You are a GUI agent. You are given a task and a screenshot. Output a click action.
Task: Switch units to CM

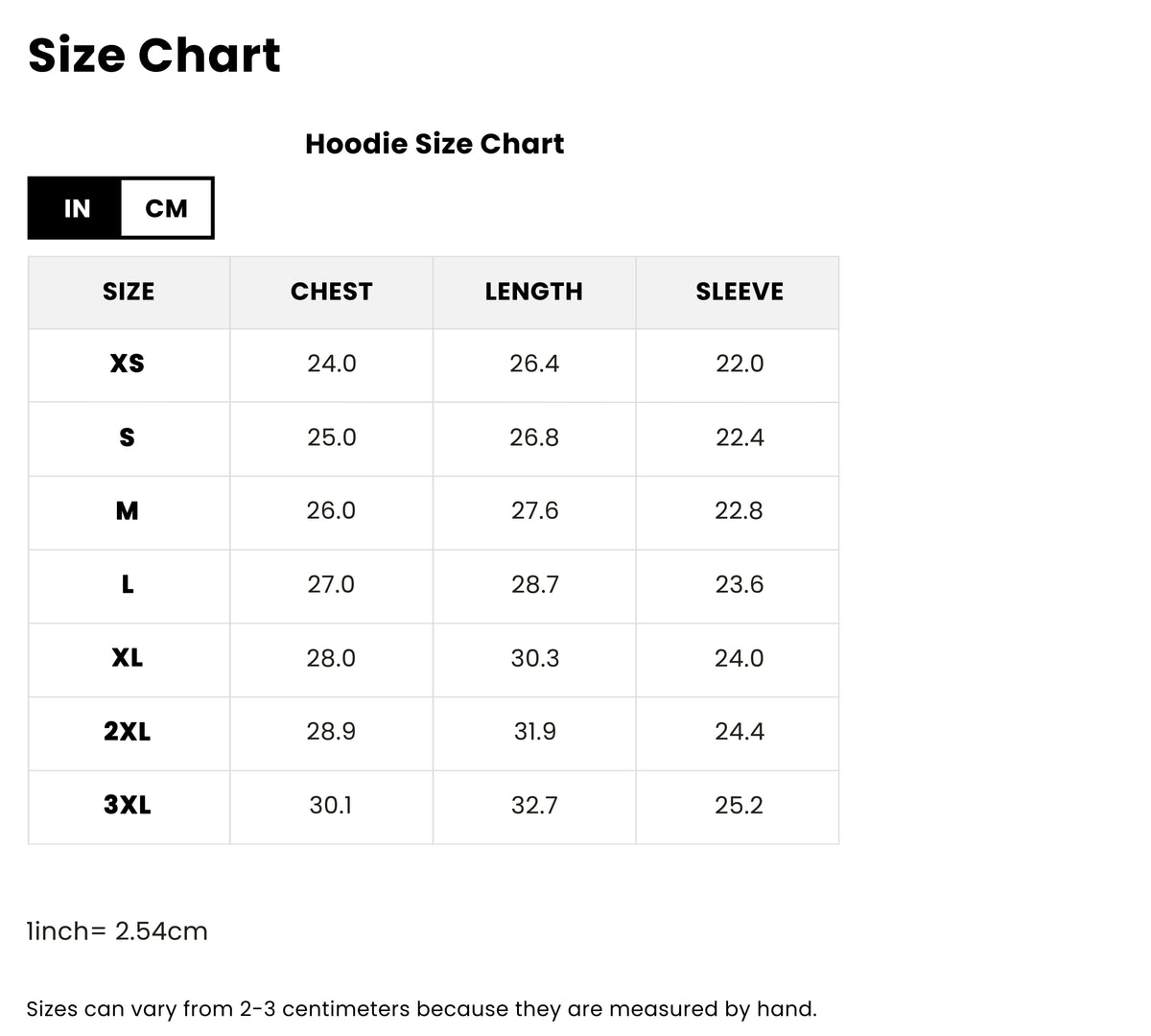[x=166, y=208]
